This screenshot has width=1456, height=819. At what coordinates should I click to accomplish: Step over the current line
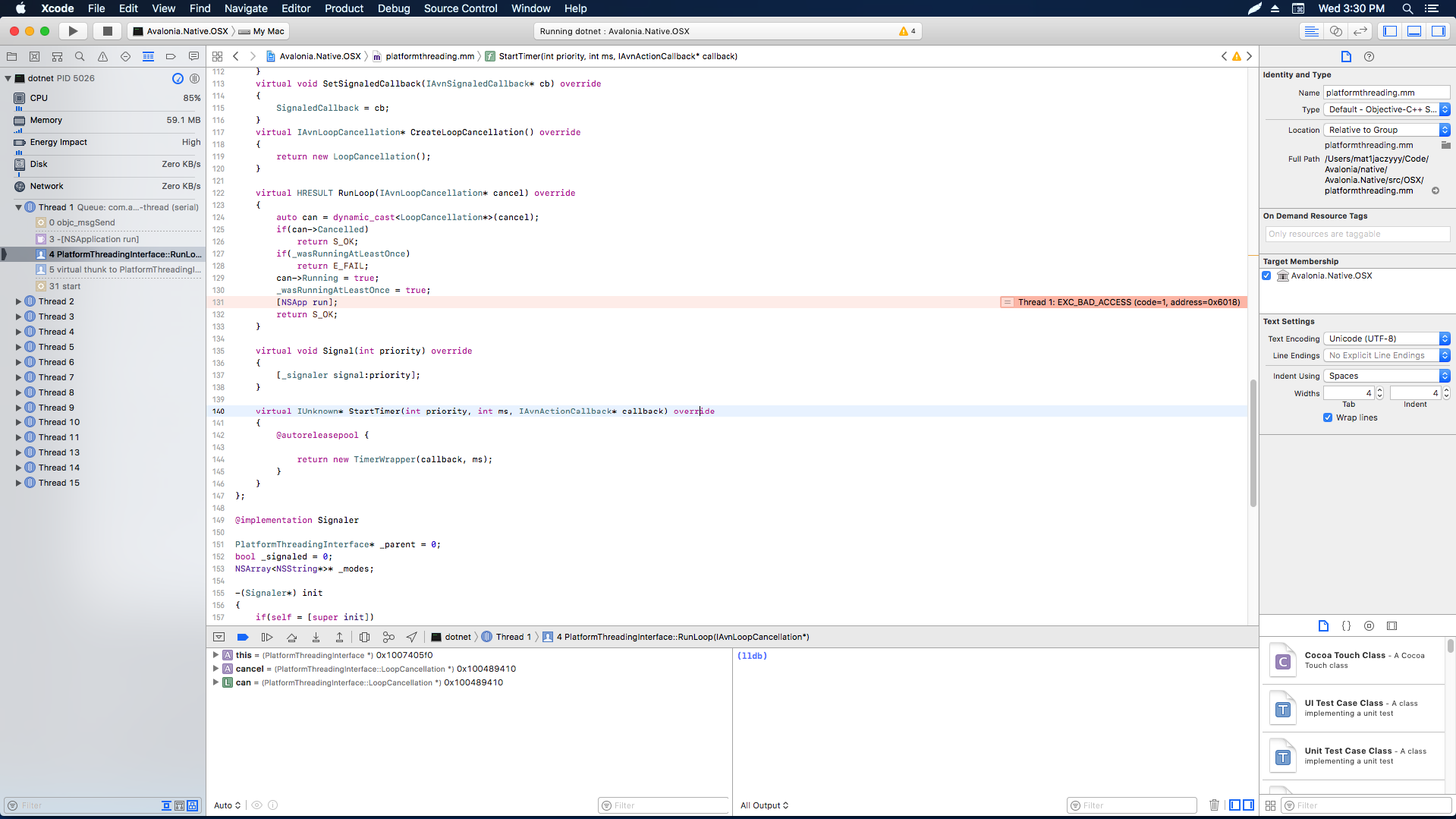[x=291, y=637]
